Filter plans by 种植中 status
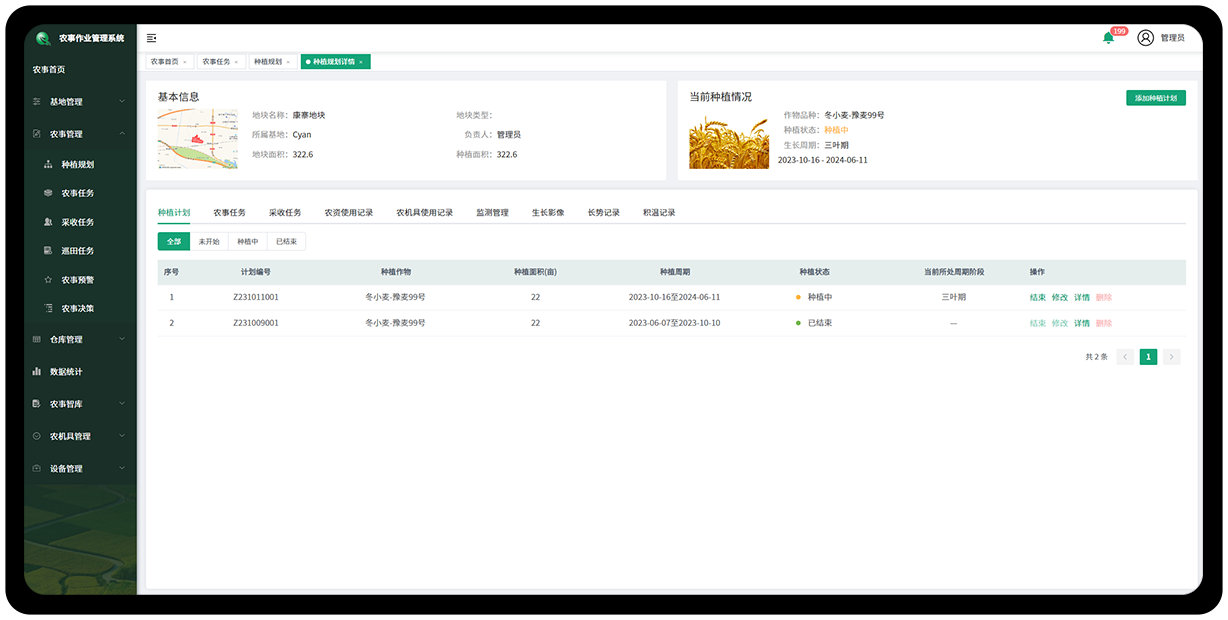Screen dimensions: 1228x620 [x=248, y=242]
